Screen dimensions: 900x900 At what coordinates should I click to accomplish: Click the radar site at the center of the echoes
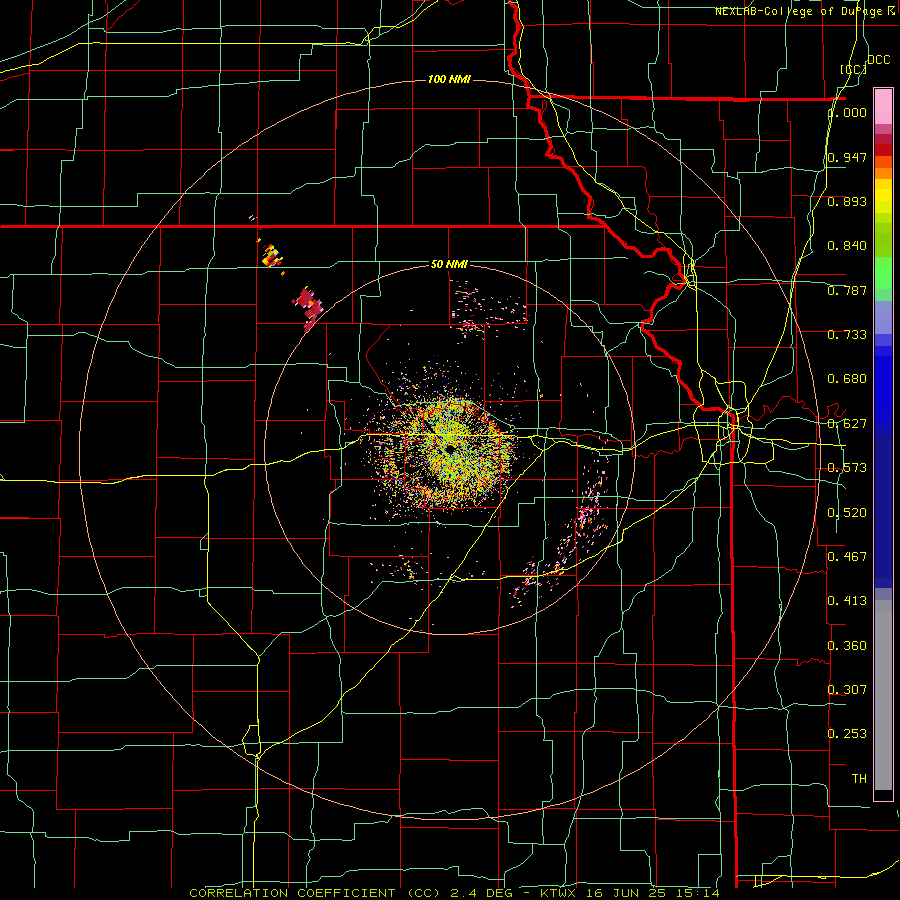pos(451,448)
